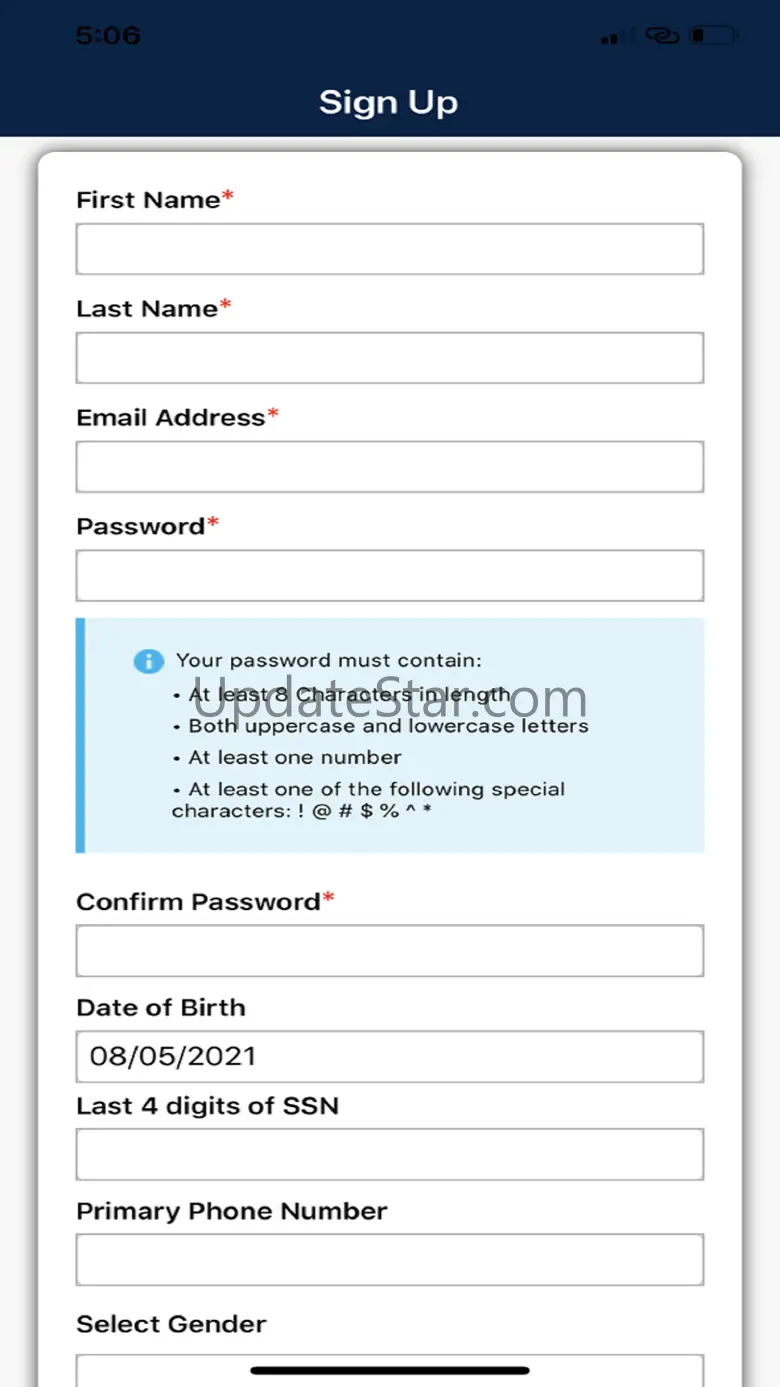Click the blue info icon in password hint
Screen dimensions: 780x1387
pos(148,661)
